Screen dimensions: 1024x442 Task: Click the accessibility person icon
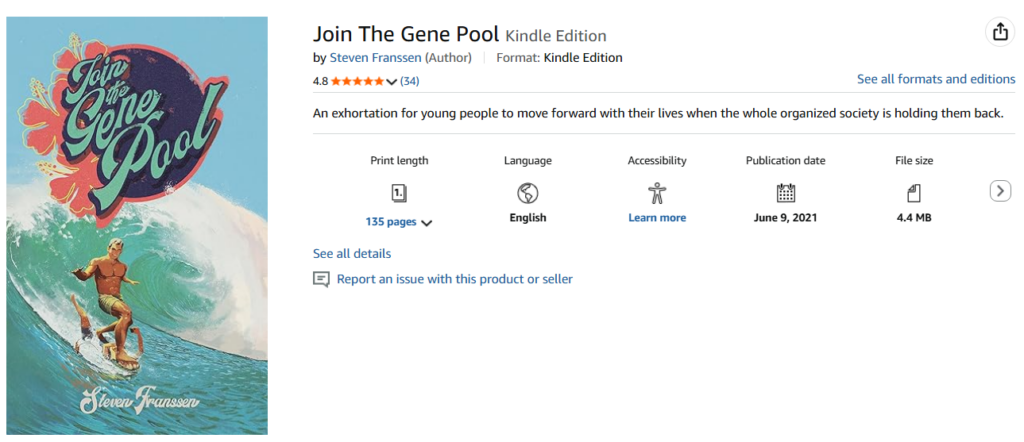pos(656,193)
